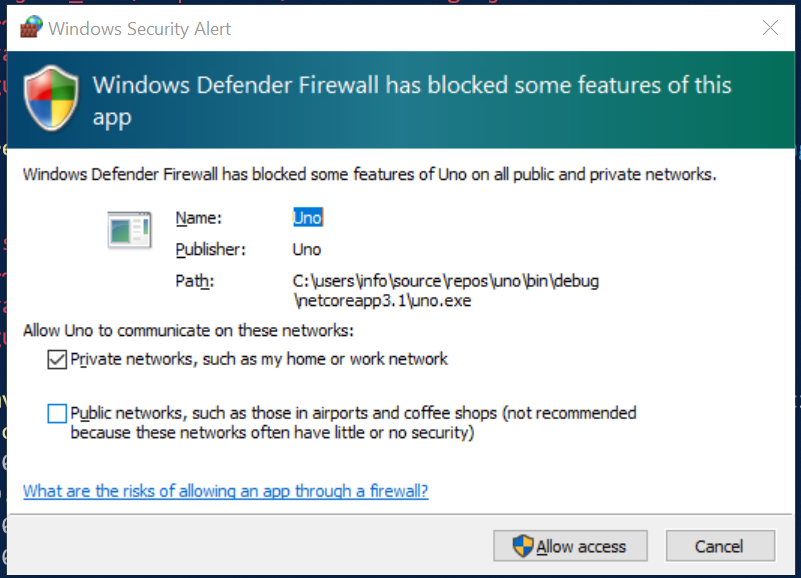Screen dimensions: 801x578
Task: Click the Public networks description label
Action: point(353,423)
